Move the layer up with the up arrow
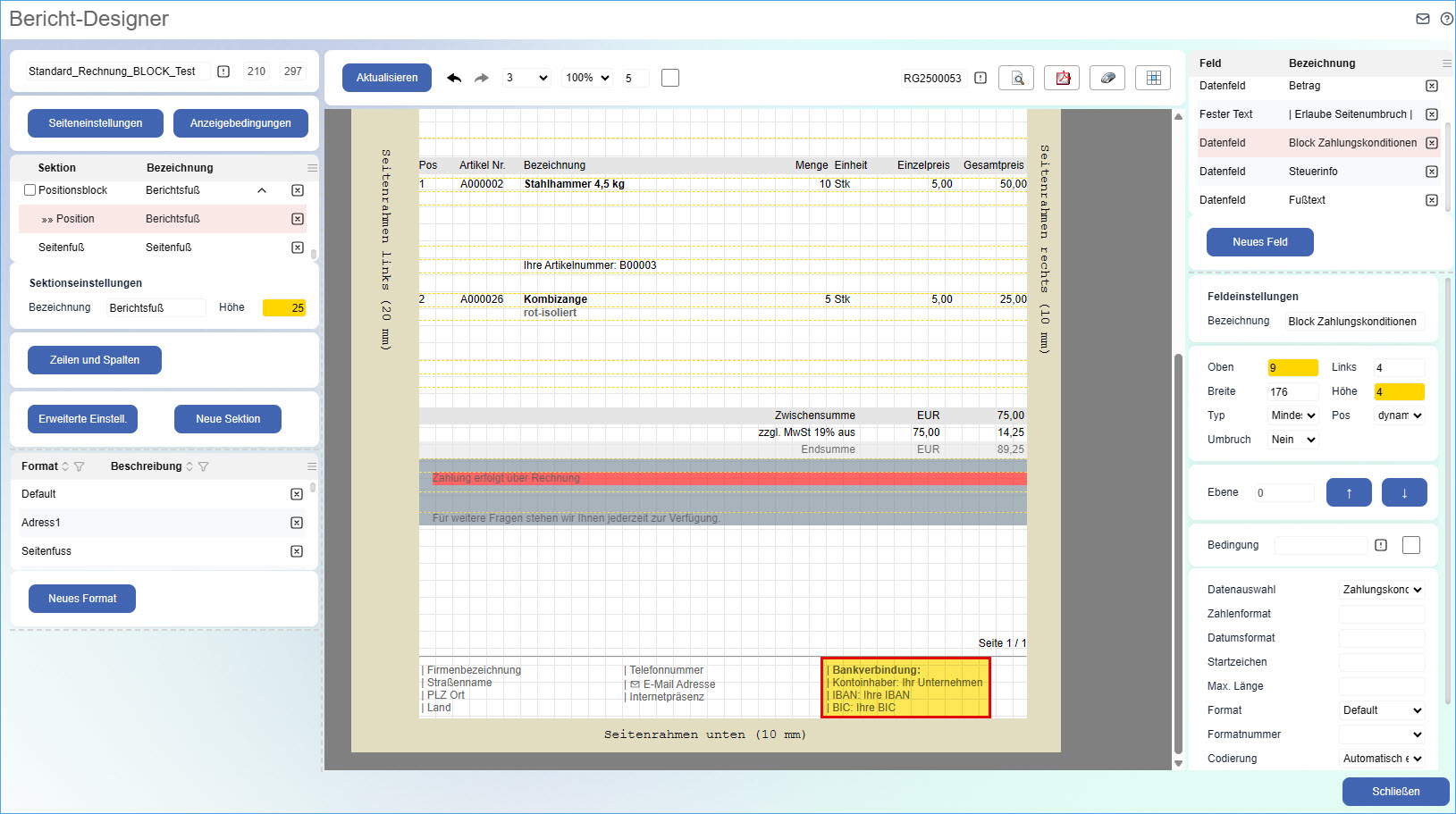1456x814 pixels. 1348,492
